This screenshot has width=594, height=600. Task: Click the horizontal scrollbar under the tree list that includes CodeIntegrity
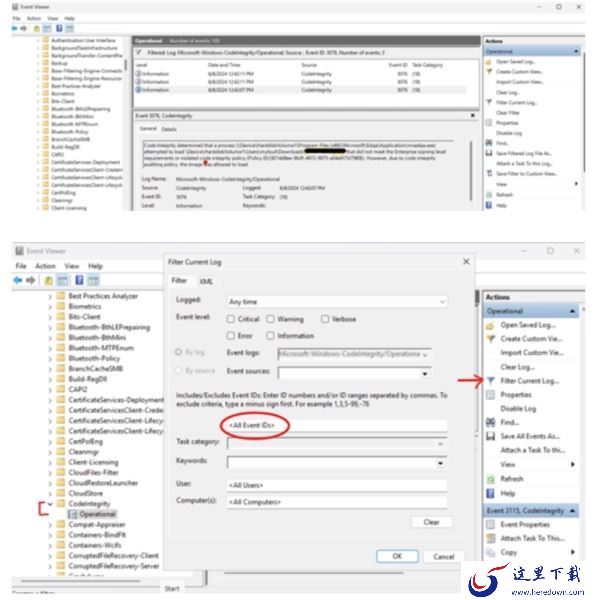click(x=80, y=581)
